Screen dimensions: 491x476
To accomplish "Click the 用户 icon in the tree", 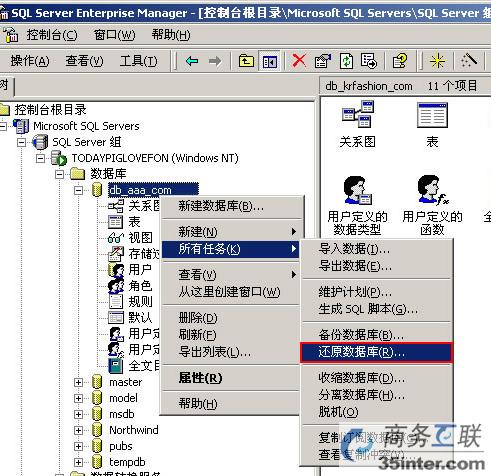I will (x=116, y=270).
